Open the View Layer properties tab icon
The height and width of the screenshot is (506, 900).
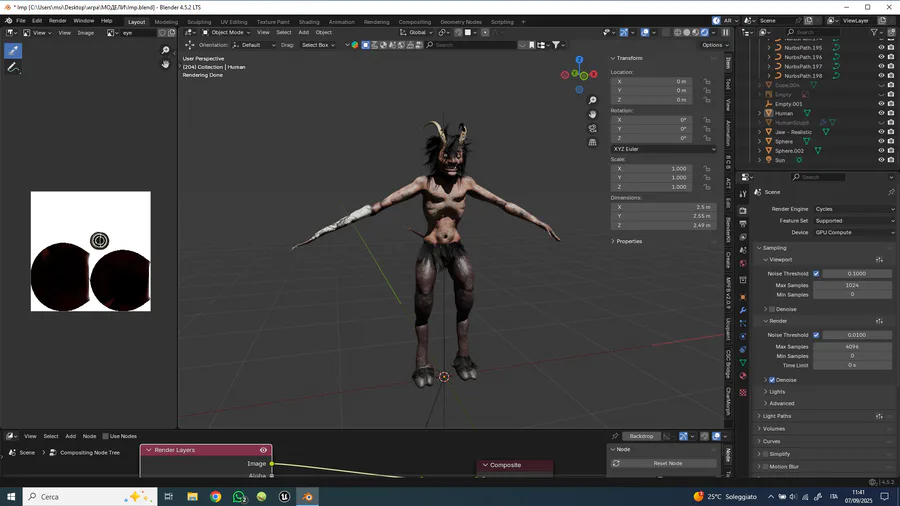[743, 237]
